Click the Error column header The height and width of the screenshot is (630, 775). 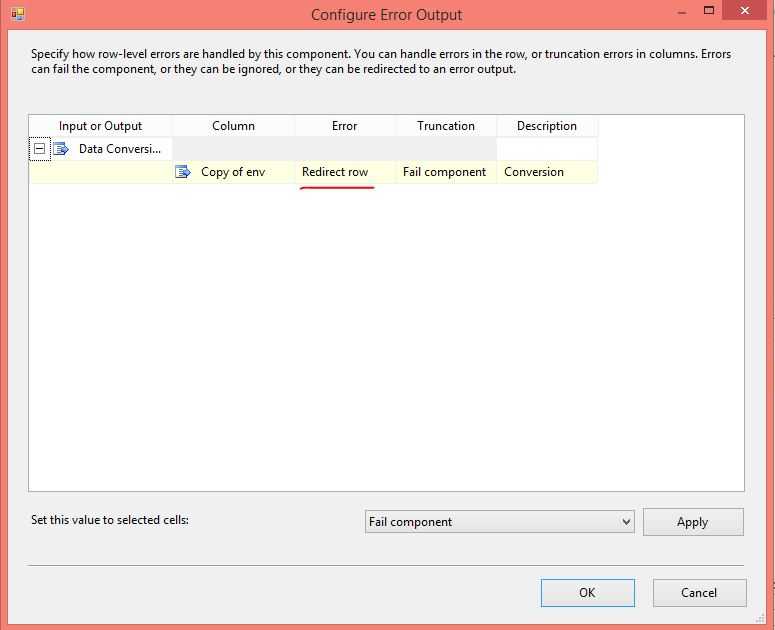(344, 126)
